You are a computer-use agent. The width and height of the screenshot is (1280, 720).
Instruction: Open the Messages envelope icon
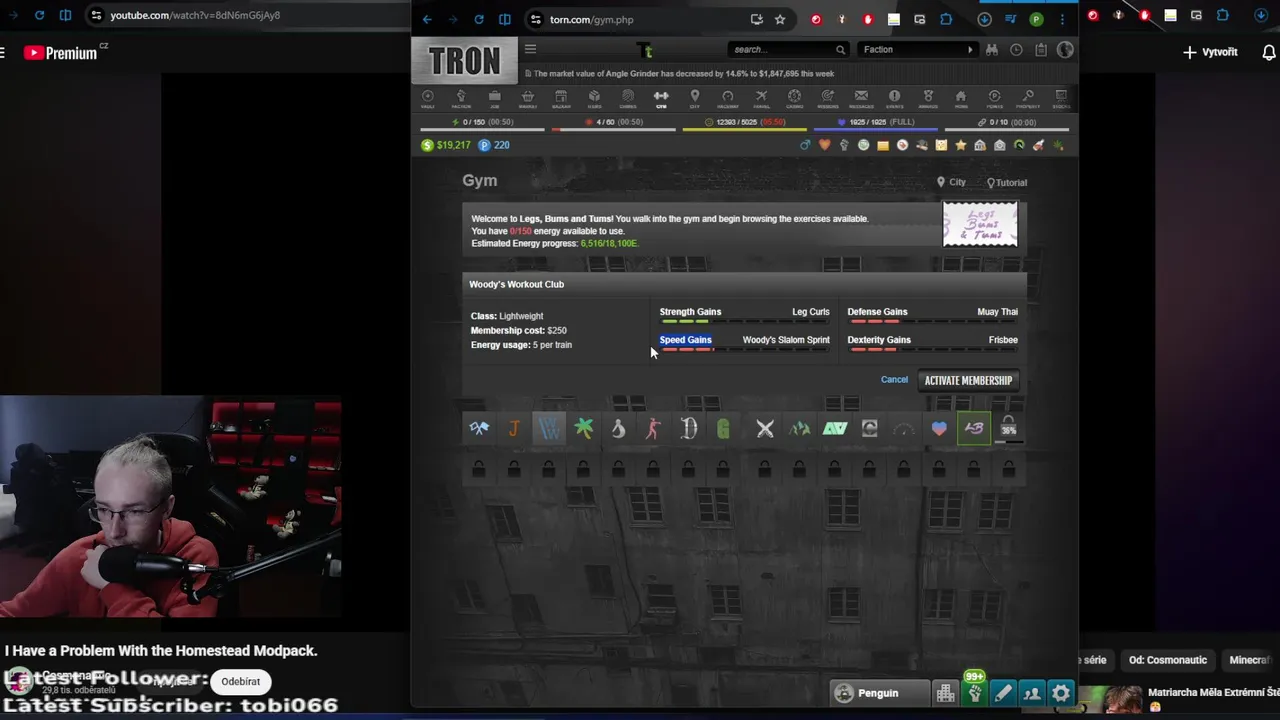coord(861,98)
